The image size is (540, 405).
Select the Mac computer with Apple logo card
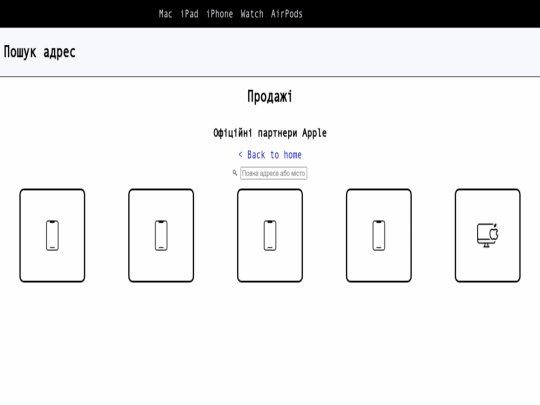(488, 235)
